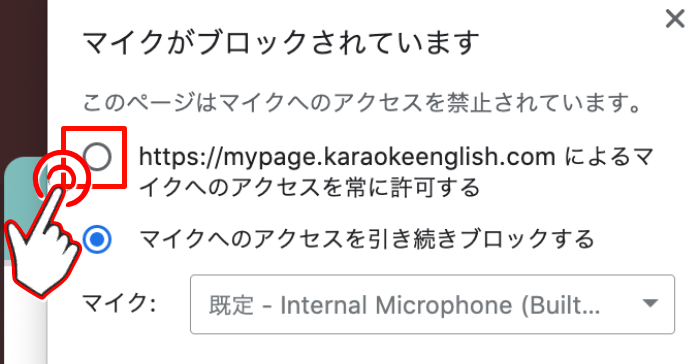Image resolution: width=700 pixels, height=364 pixels.
Task: Click the マイクがブロックされています heading
Action: 281,43
